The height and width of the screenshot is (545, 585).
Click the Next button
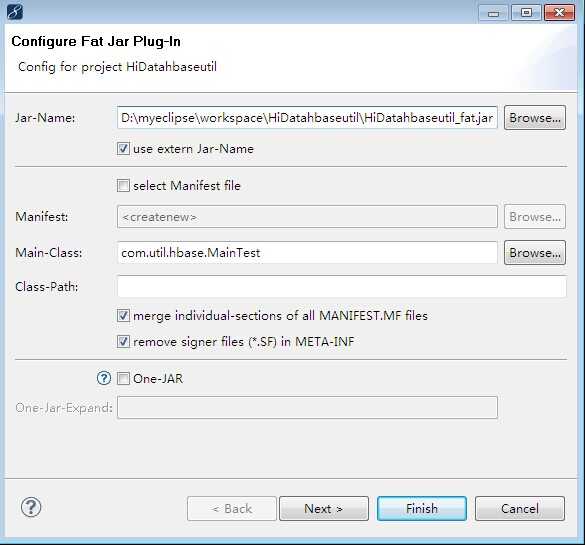tap(324, 508)
